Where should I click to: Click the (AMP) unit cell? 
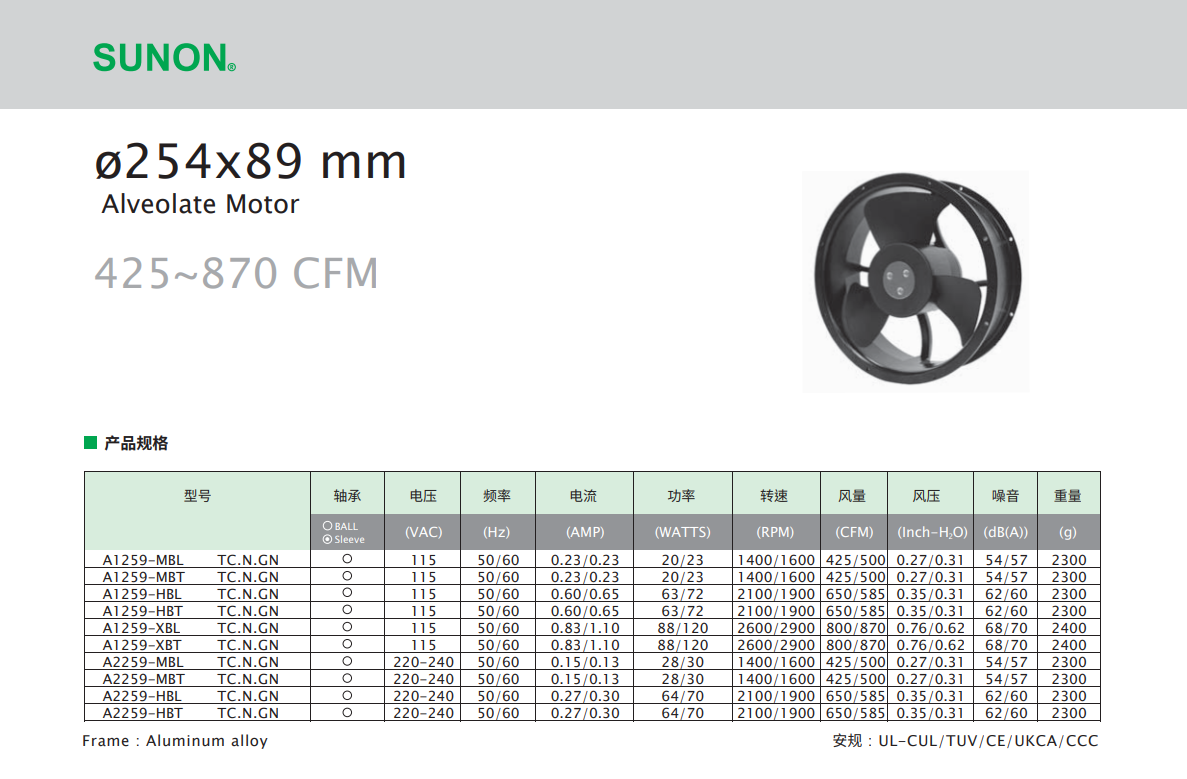[585, 532]
